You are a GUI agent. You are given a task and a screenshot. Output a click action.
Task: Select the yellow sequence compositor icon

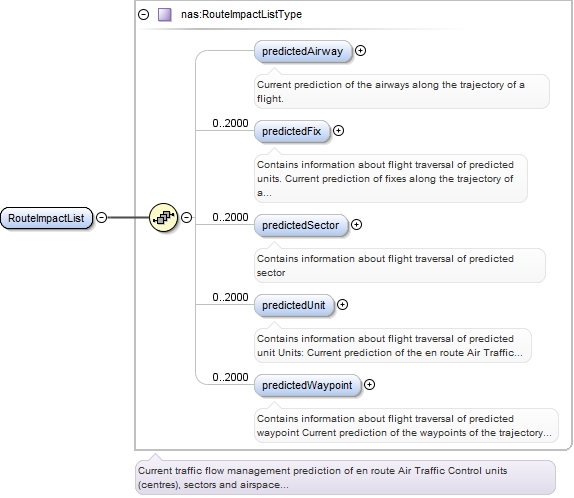[163, 218]
